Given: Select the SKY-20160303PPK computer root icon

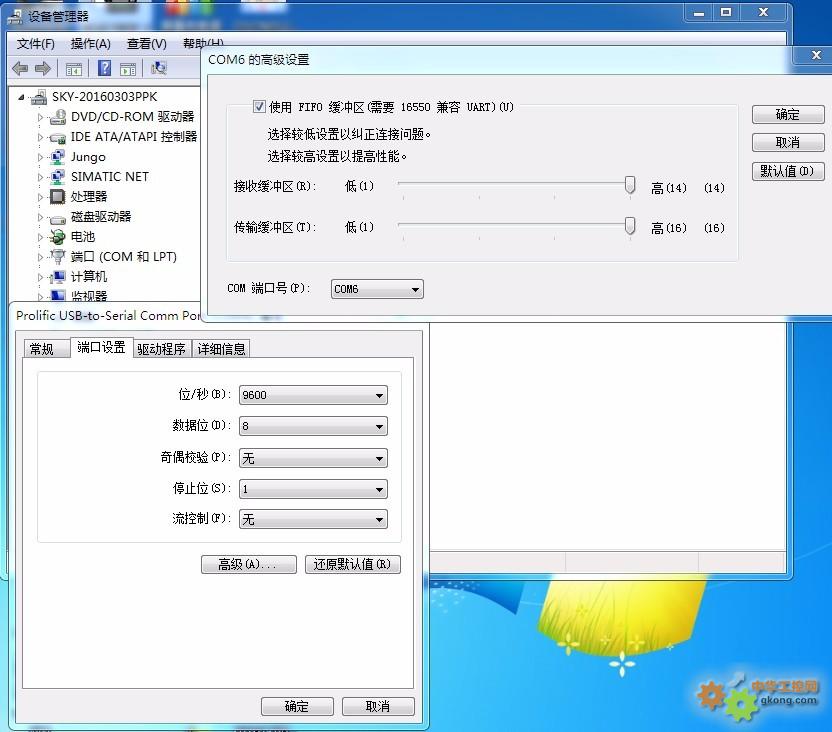Looking at the screenshot, I should pyautogui.click(x=39, y=97).
